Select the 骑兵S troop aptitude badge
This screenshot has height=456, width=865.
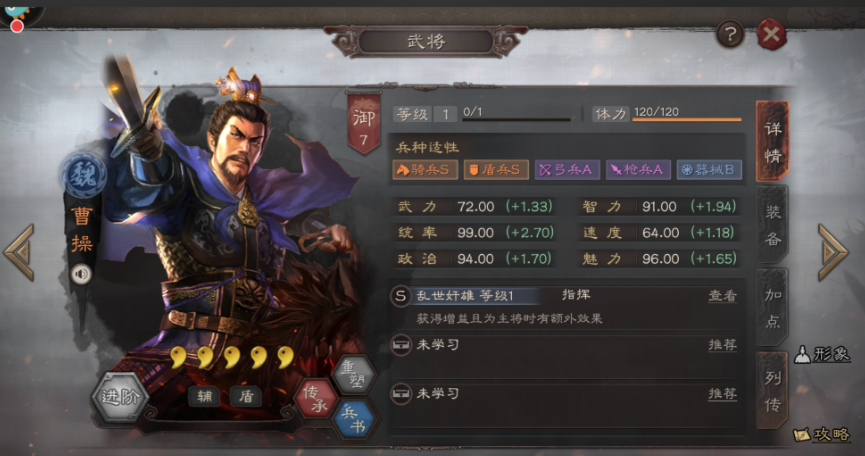(425, 170)
